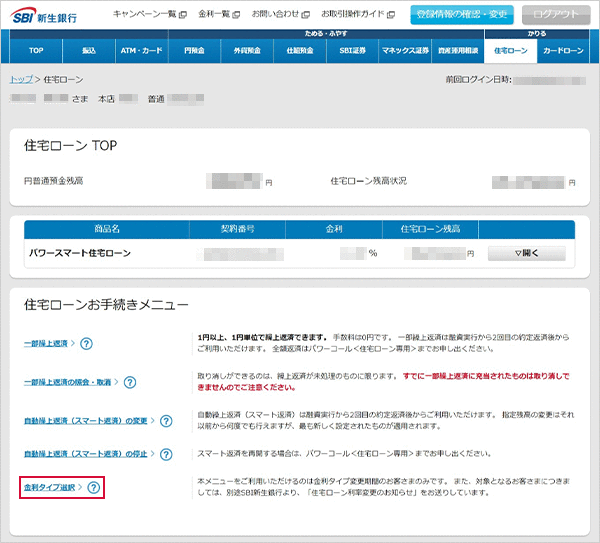Click the ログアウト button
The height and width of the screenshot is (543, 600).
coord(556,14)
